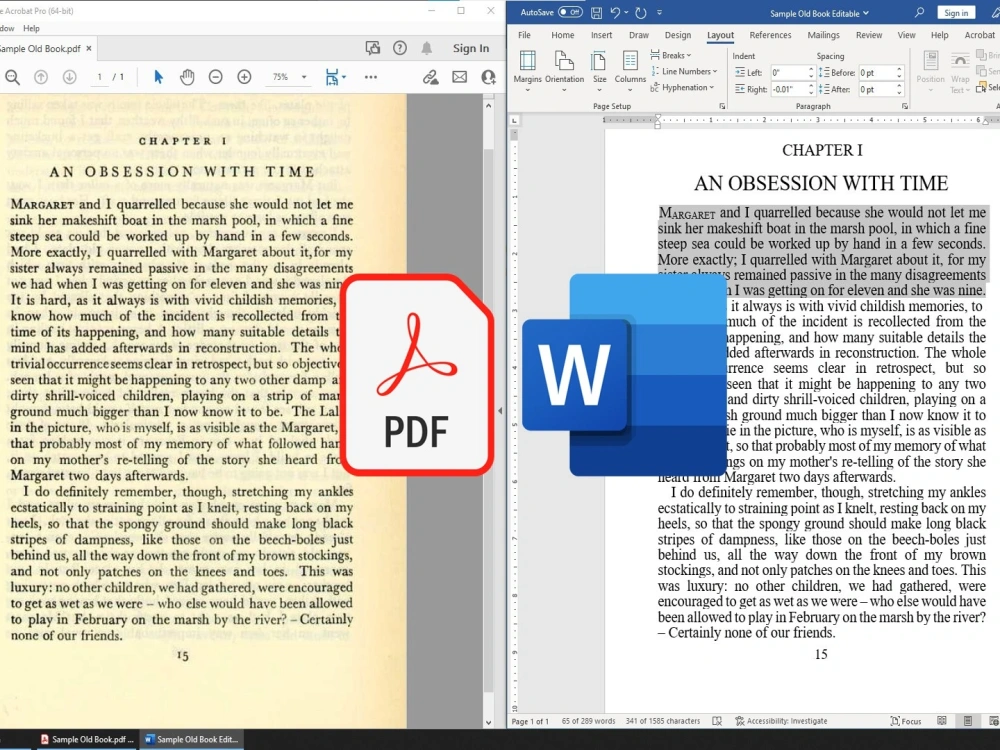The width and height of the screenshot is (1000, 750).
Task: Zoom in the PDF with plus icon
Action: tap(244, 77)
